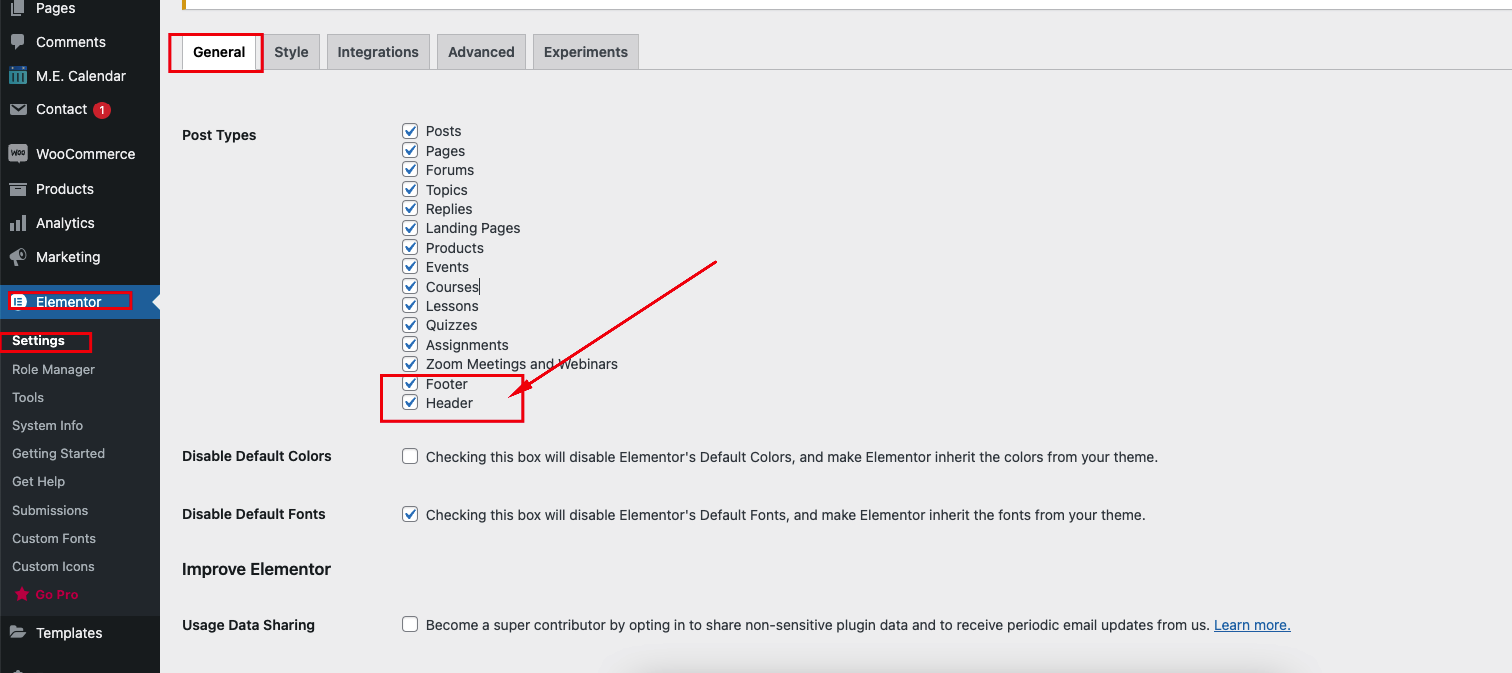Open the Learn more link

tap(1252, 625)
